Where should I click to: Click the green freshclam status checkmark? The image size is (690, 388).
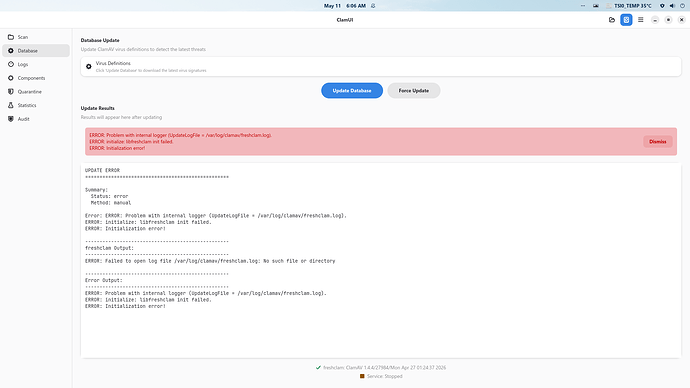[x=318, y=367]
